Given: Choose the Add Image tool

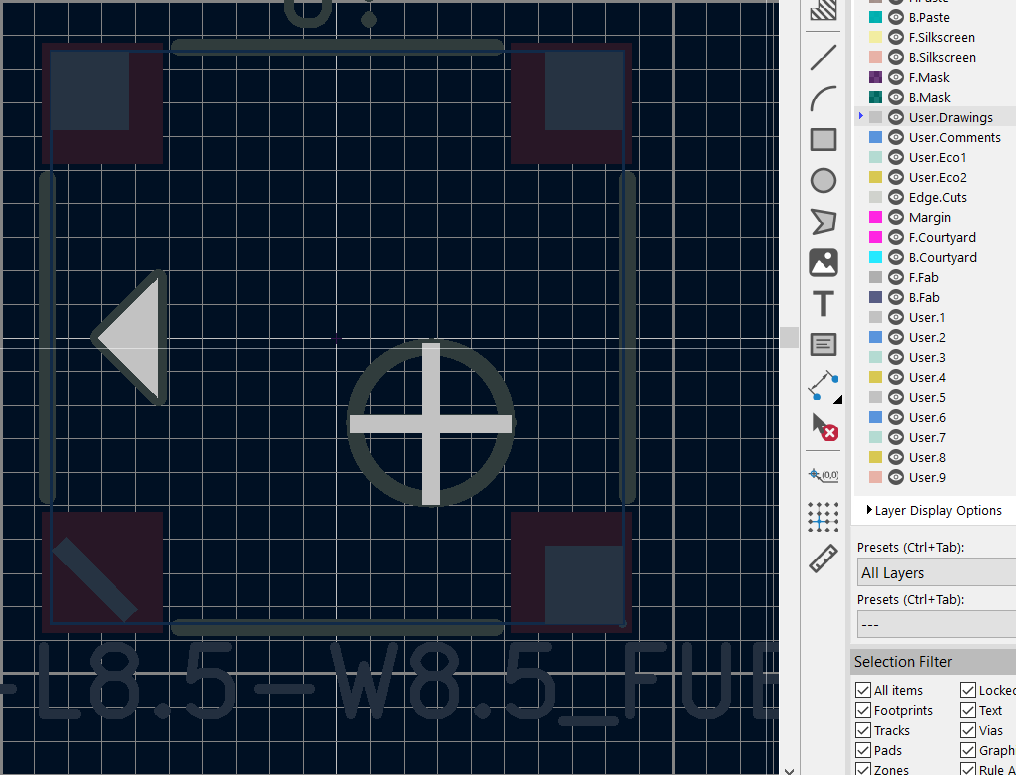Looking at the screenshot, I should [823, 262].
